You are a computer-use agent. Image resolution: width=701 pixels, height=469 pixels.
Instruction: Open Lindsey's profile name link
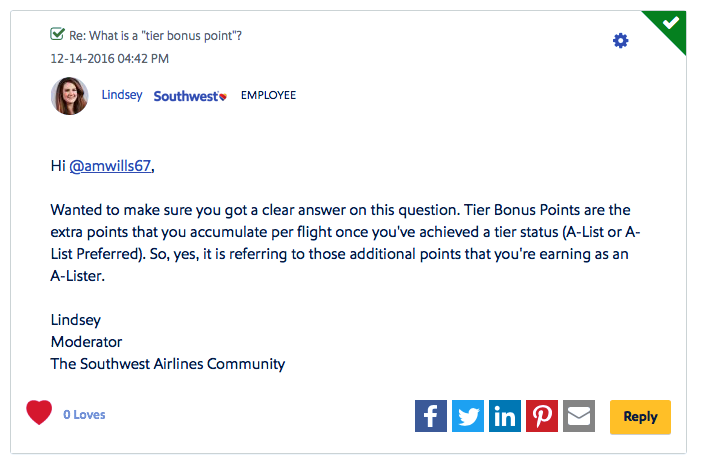click(122, 96)
